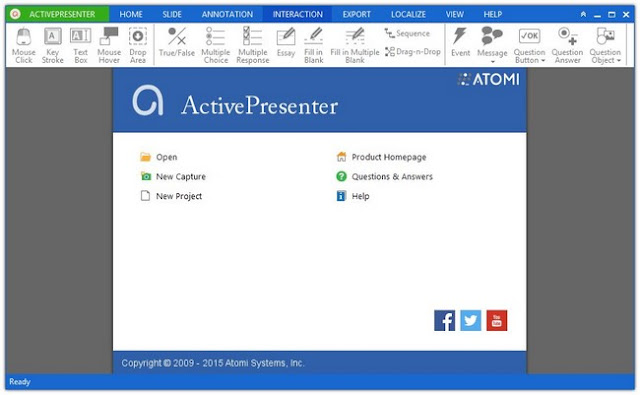Image resolution: width=640 pixels, height=395 pixels.
Task: Expand the Message dropdown arrow
Action: pyautogui.click(x=492, y=62)
